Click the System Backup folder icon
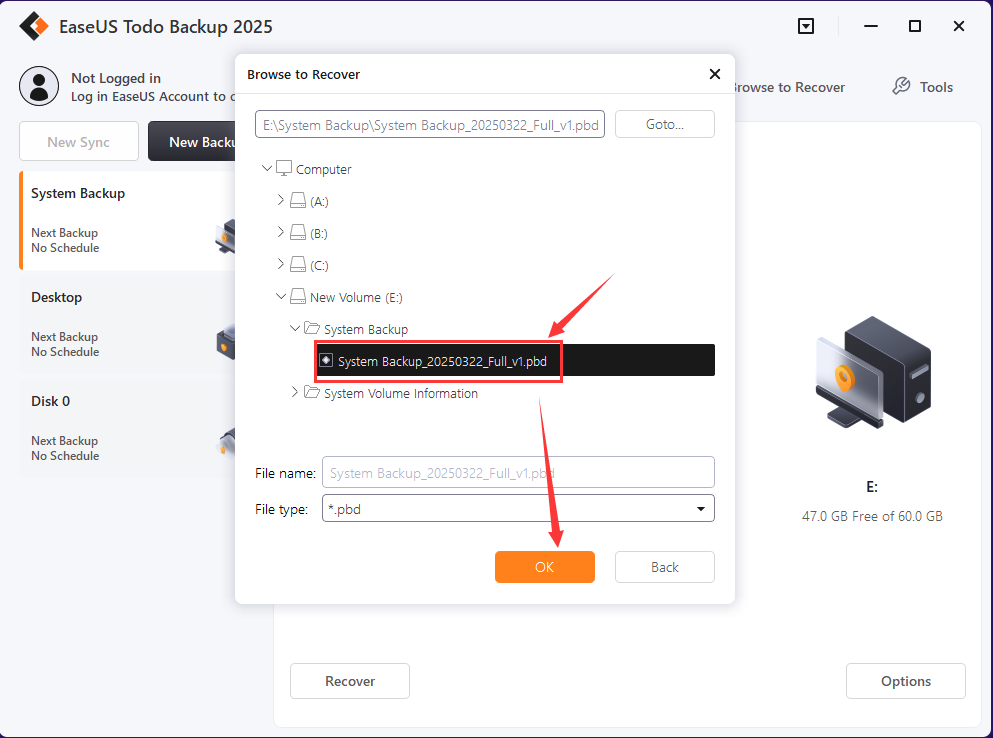Image resolution: width=993 pixels, height=738 pixels. pyautogui.click(x=312, y=328)
